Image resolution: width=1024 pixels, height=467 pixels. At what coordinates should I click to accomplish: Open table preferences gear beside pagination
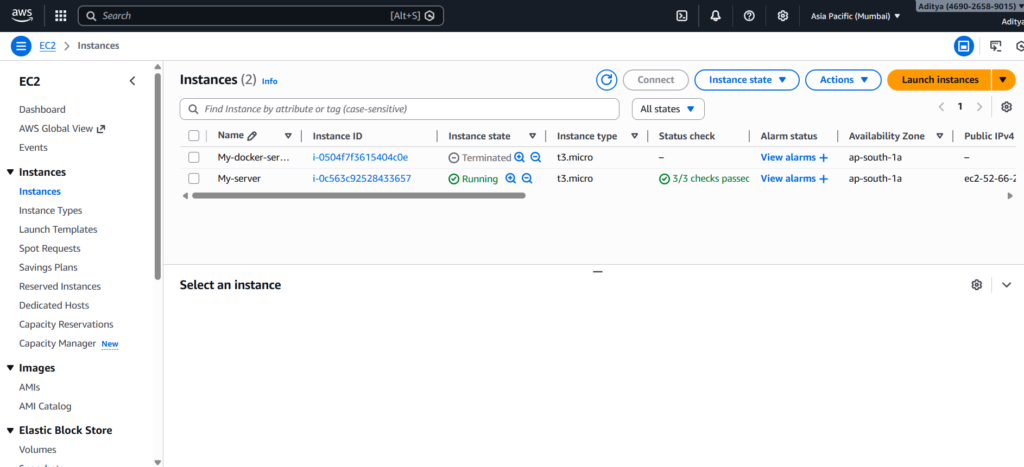[x=1006, y=107]
